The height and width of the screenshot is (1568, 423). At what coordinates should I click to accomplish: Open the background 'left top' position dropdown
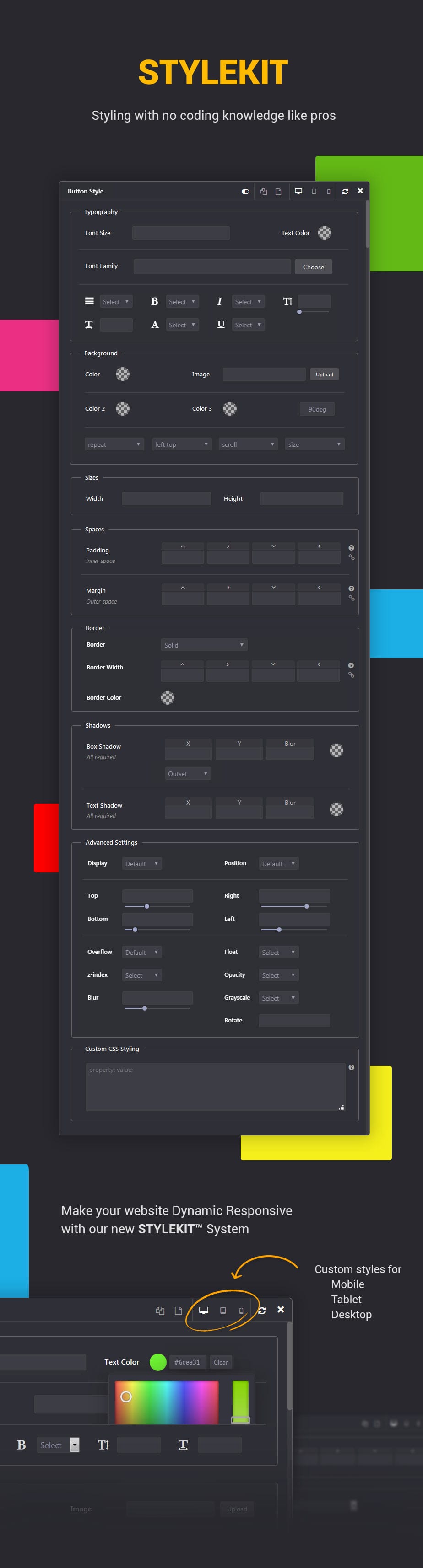[182, 444]
